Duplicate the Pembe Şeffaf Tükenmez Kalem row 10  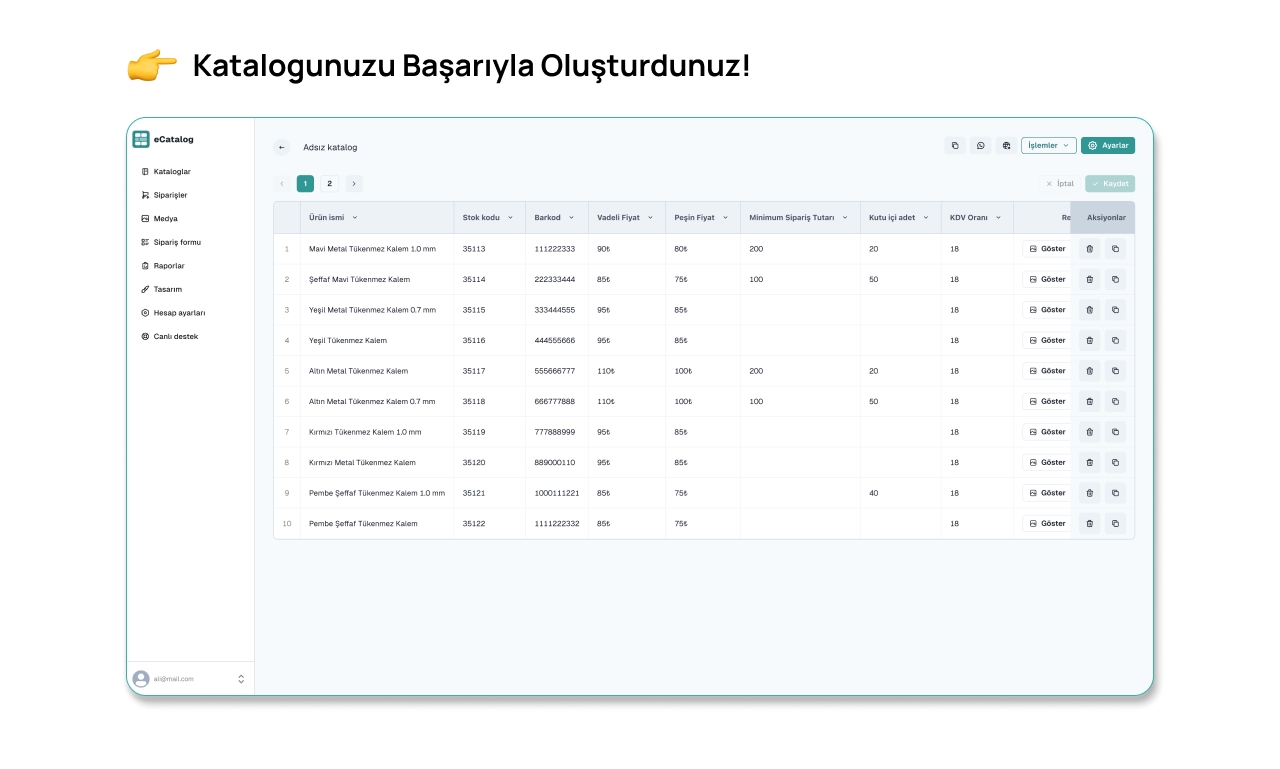[1115, 524]
